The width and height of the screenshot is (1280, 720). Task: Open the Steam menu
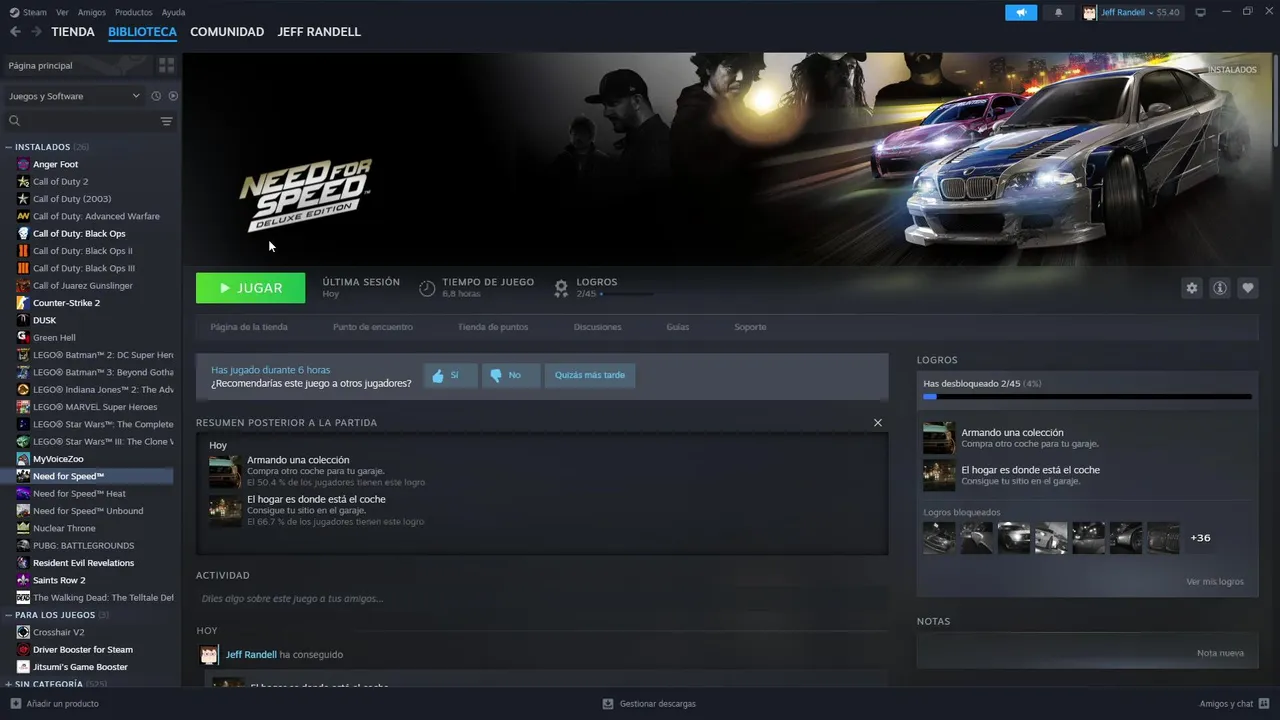(x=28, y=12)
